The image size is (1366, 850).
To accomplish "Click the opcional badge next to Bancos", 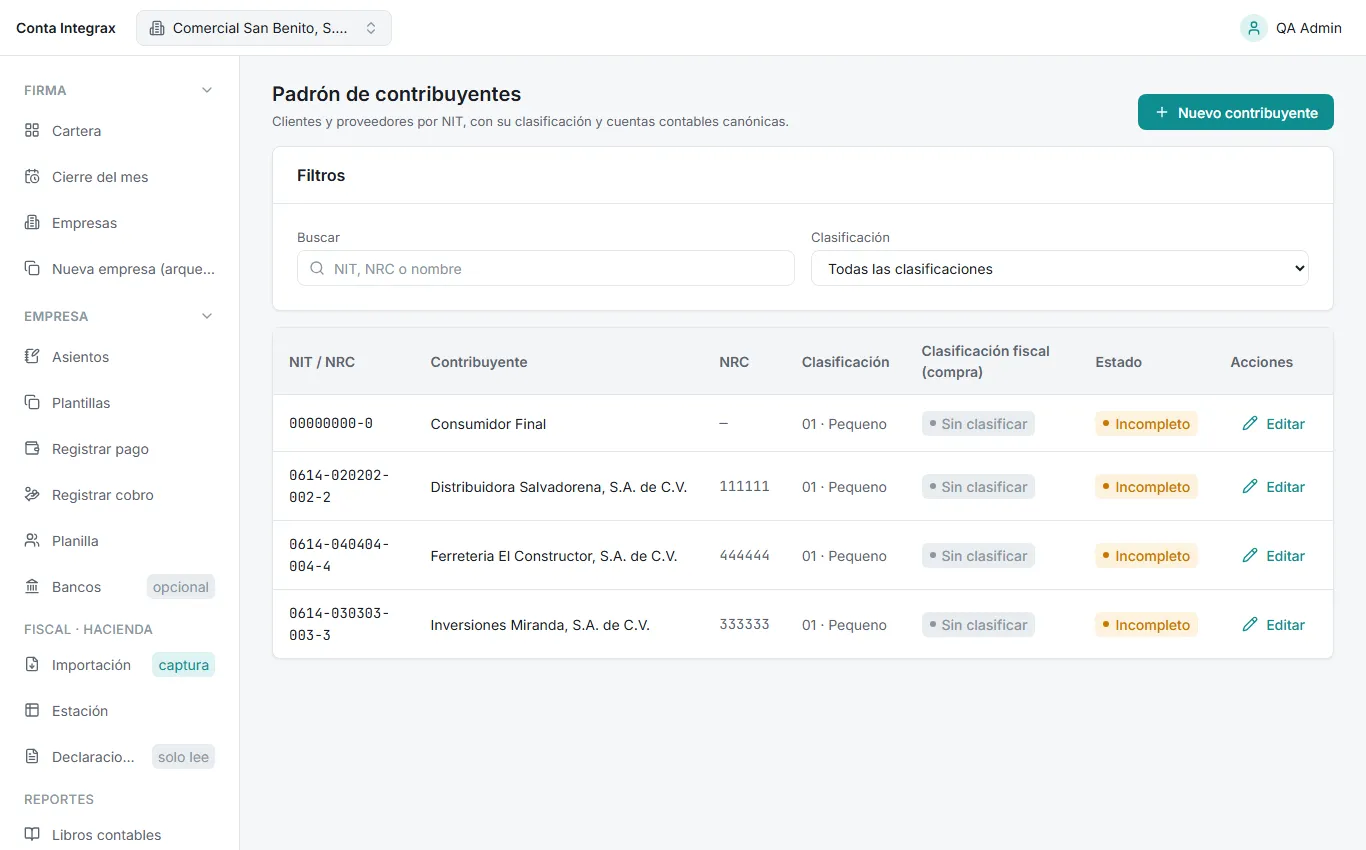I will pos(180,587).
